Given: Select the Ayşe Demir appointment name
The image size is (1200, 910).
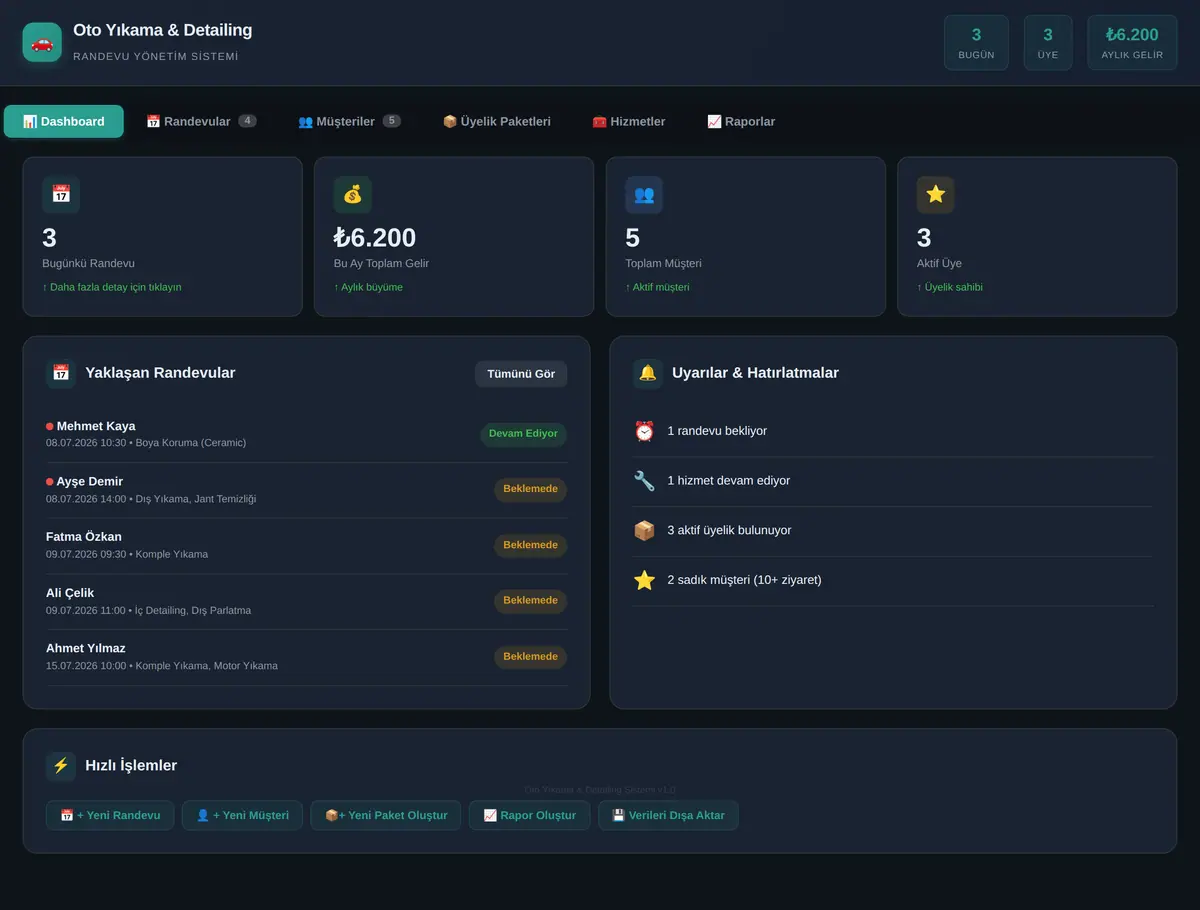Looking at the screenshot, I should click(x=90, y=481).
